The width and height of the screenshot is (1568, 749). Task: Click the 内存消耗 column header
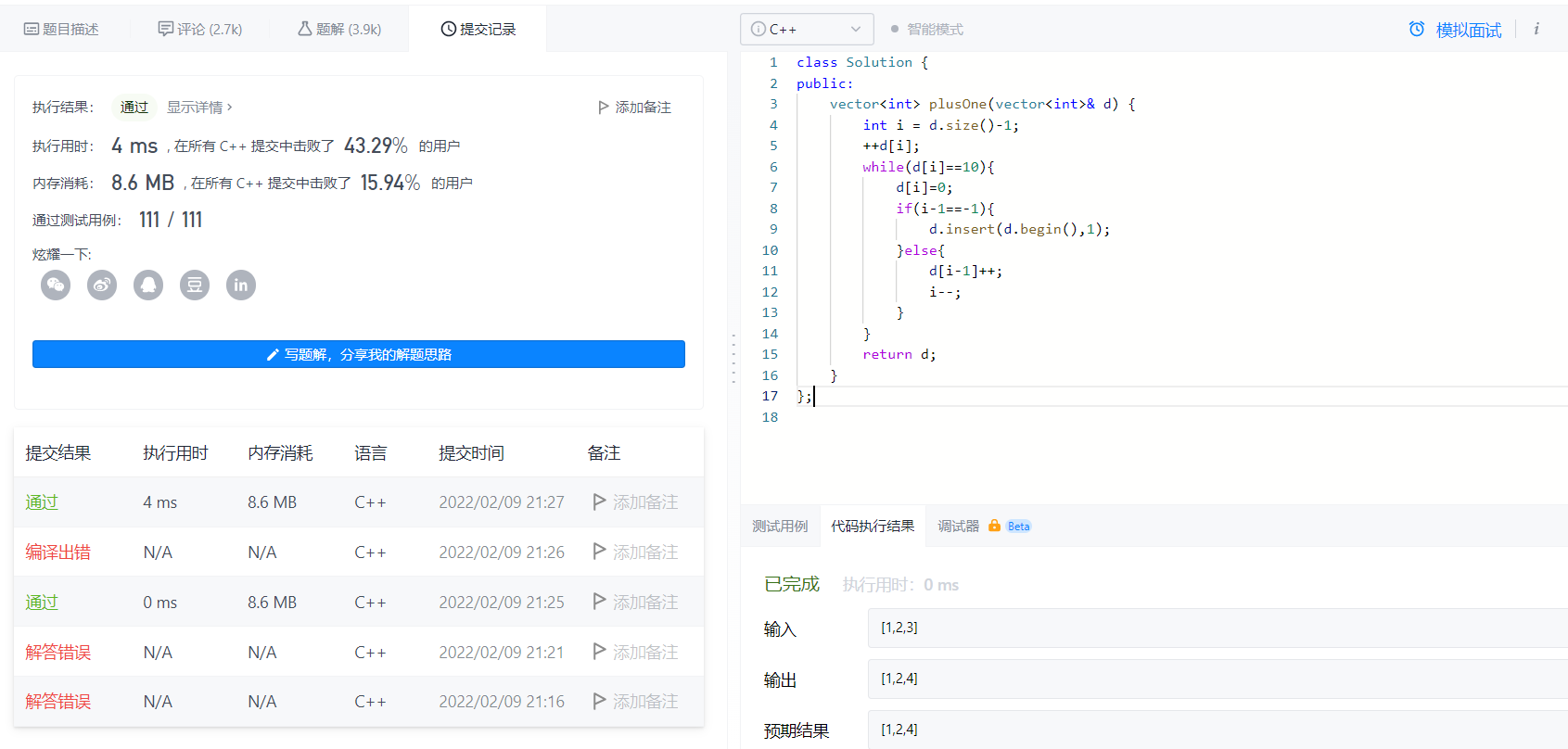[280, 453]
